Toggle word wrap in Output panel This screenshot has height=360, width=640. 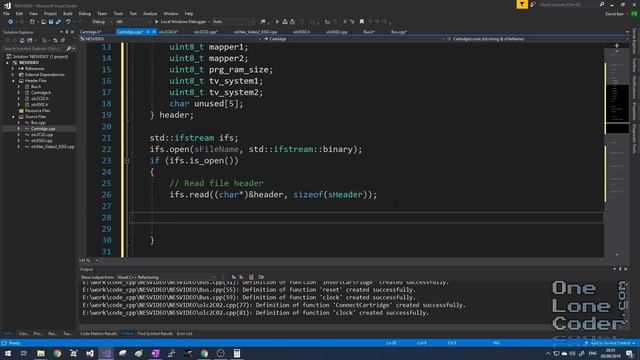click(261, 277)
